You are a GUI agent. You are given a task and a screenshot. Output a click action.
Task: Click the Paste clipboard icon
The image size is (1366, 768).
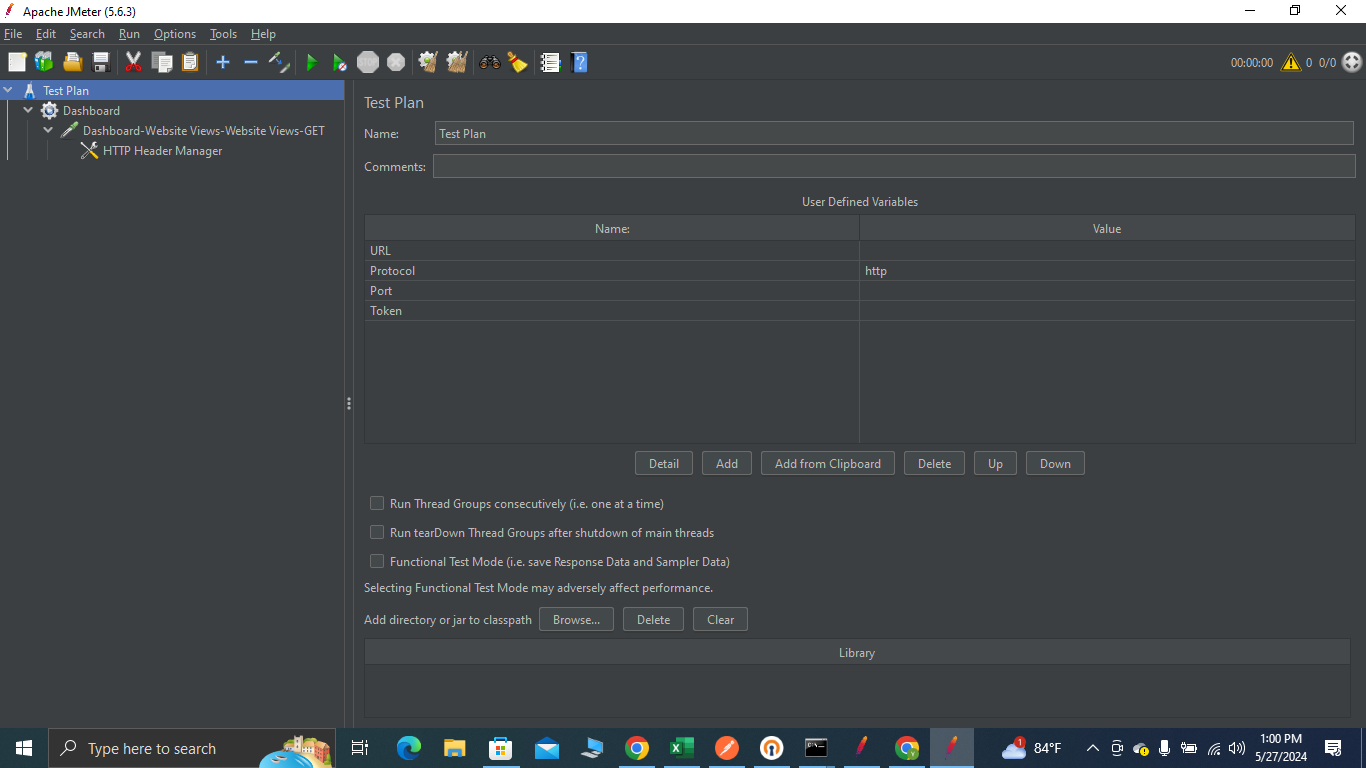click(x=190, y=62)
